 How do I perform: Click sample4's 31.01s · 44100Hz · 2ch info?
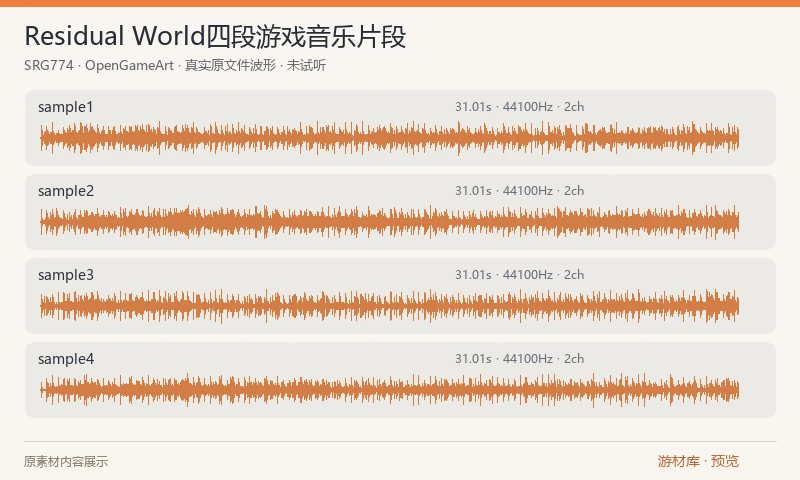point(519,359)
